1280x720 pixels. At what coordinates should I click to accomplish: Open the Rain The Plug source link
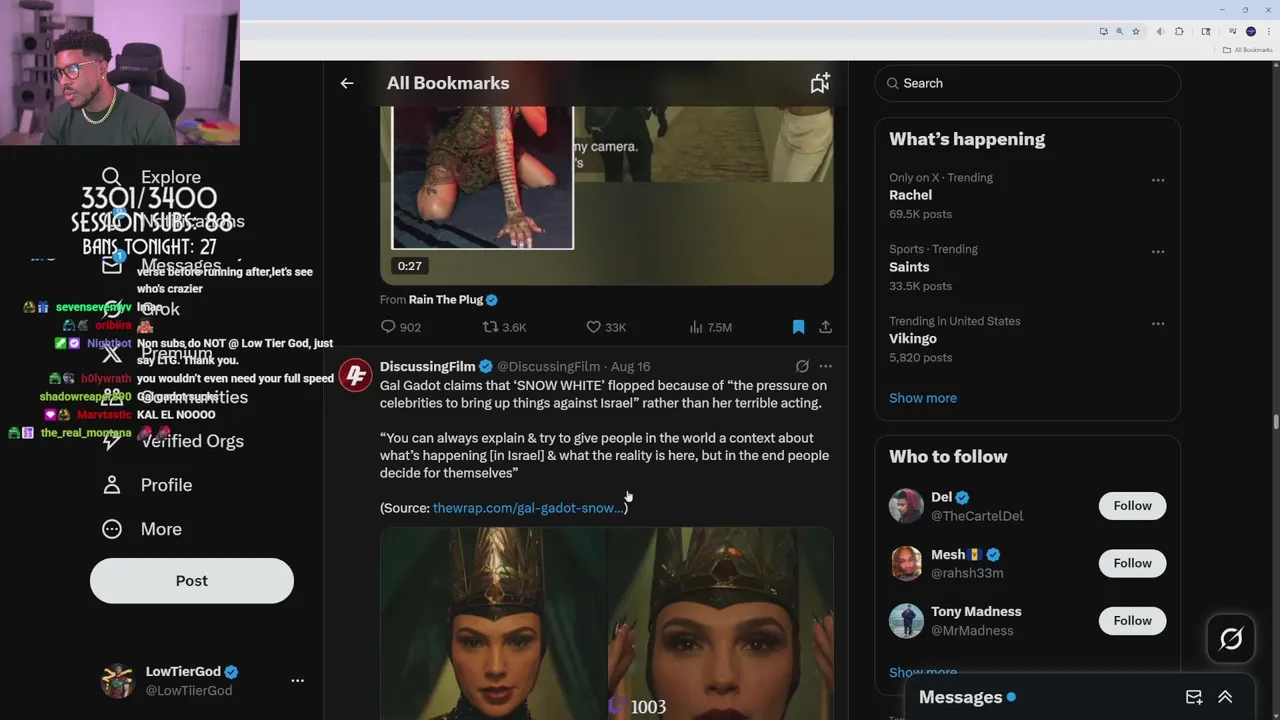coord(445,299)
